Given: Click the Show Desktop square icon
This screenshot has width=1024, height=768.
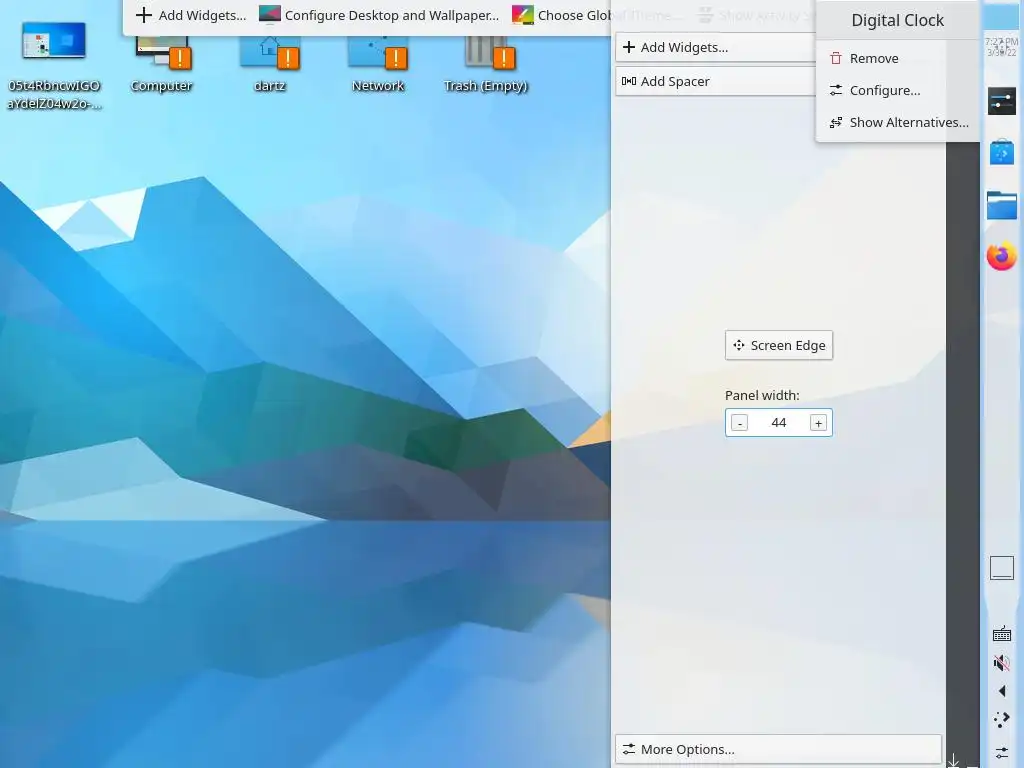Looking at the screenshot, I should pyautogui.click(x=1002, y=568).
